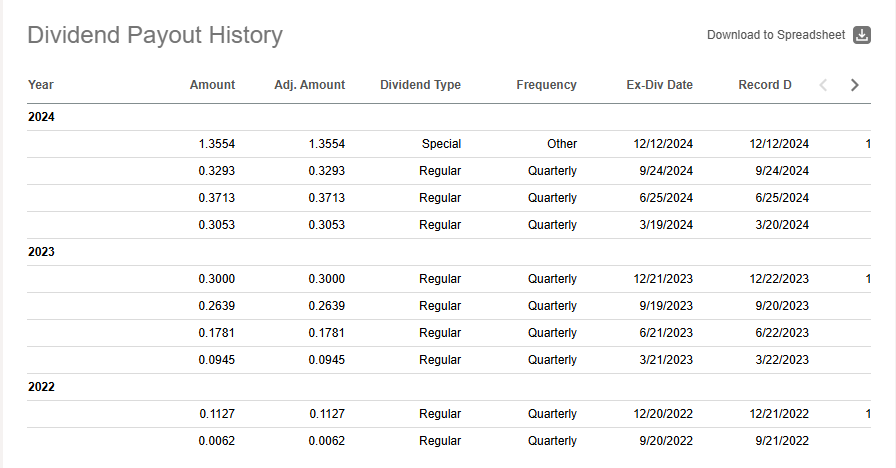Select the 3/19/2024 ex-div date
Screen dimensions: 896x468
pyautogui.click(x=666, y=225)
